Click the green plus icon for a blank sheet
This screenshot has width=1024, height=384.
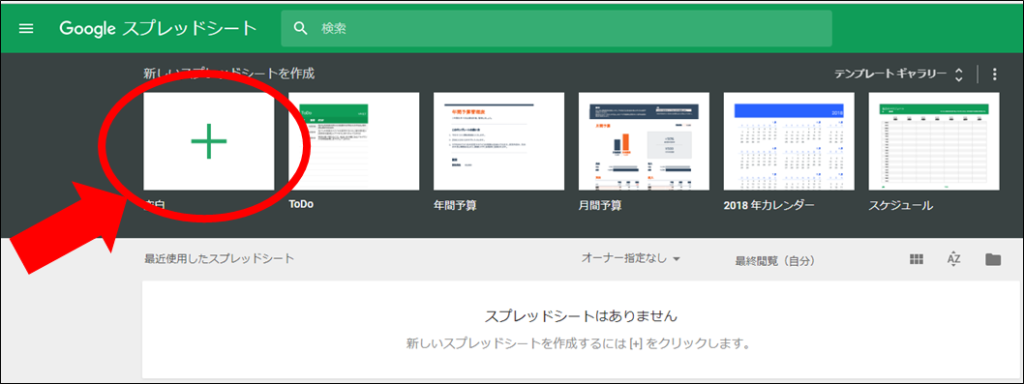(x=209, y=140)
